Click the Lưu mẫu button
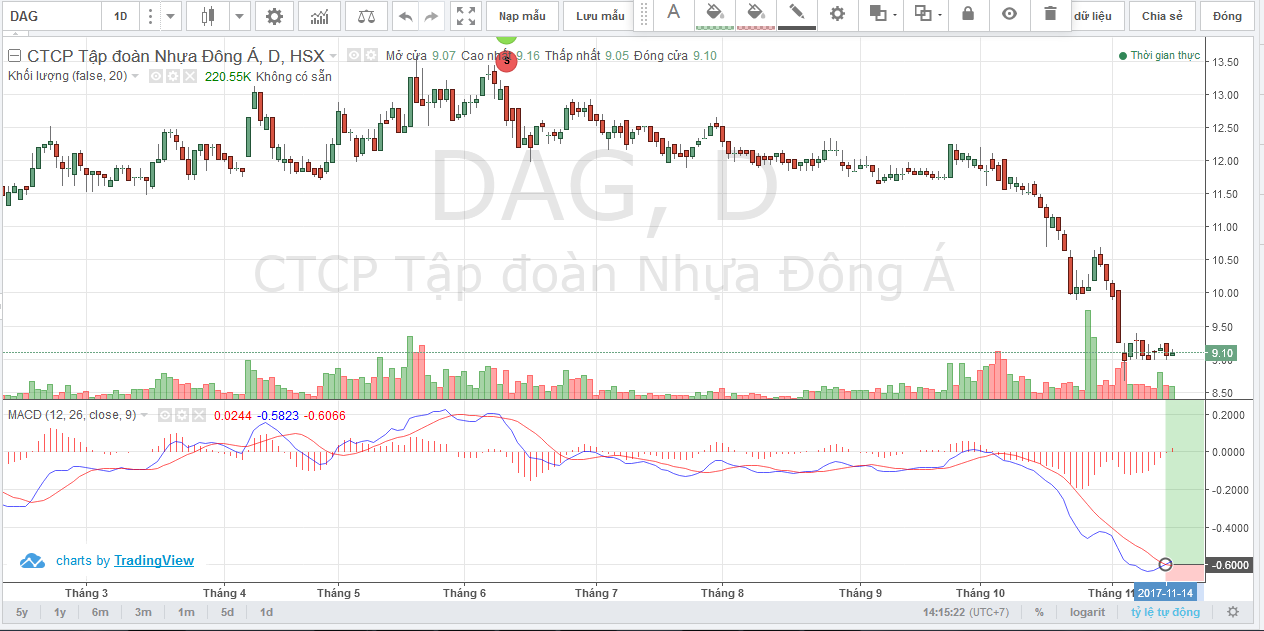Image resolution: width=1264 pixels, height=631 pixels. 600,16
